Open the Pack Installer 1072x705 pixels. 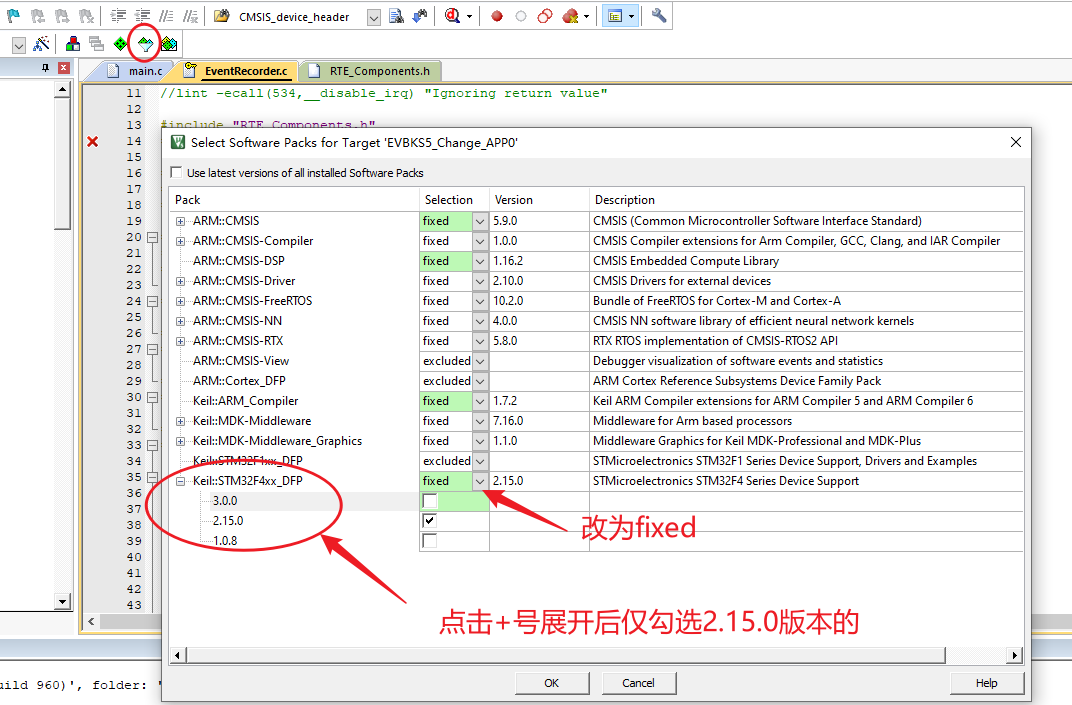(x=168, y=43)
